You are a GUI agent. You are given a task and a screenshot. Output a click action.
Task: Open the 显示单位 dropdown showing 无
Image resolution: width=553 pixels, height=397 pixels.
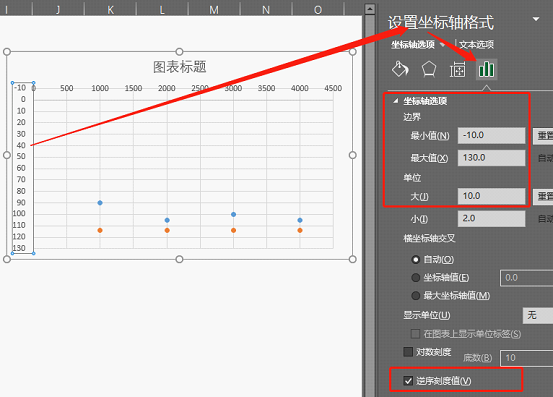(538, 315)
